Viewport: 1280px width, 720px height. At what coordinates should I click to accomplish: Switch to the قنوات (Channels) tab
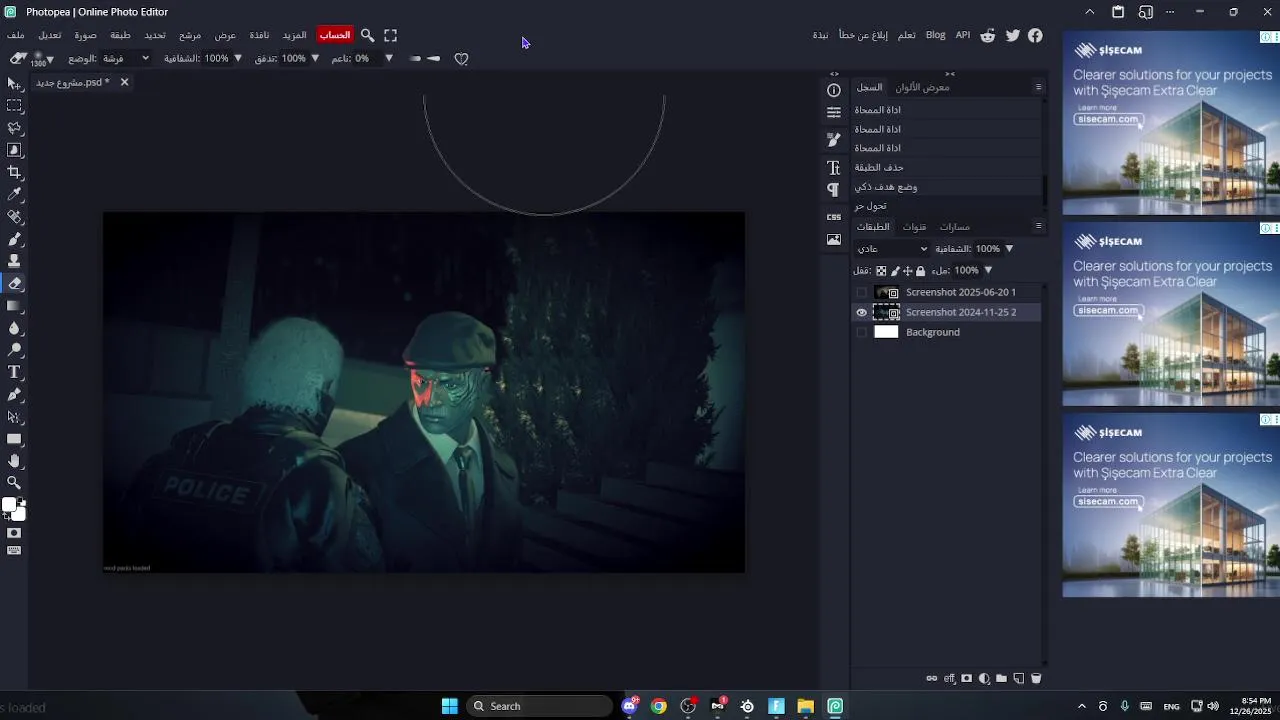[914, 227]
